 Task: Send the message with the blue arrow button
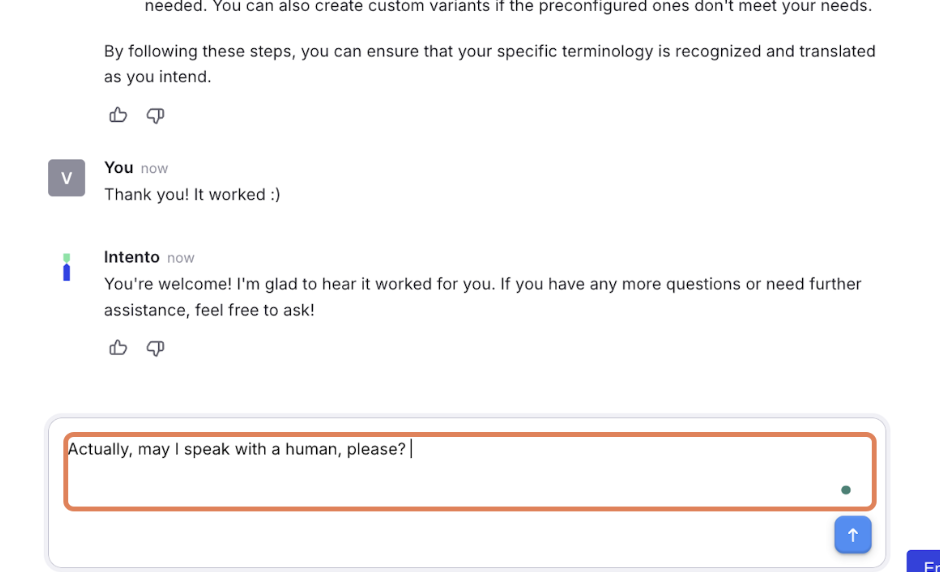pyautogui.click(x=852, y=534)
